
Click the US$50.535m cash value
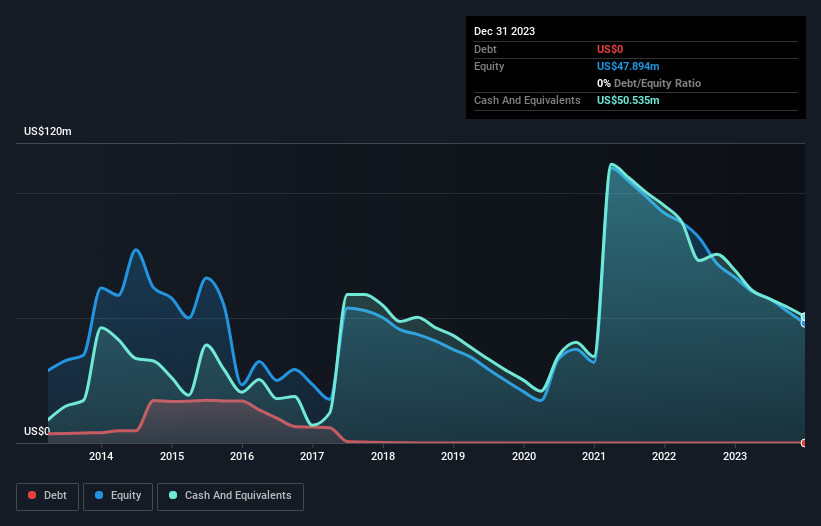pyautogui.click(x=628, y=100)
